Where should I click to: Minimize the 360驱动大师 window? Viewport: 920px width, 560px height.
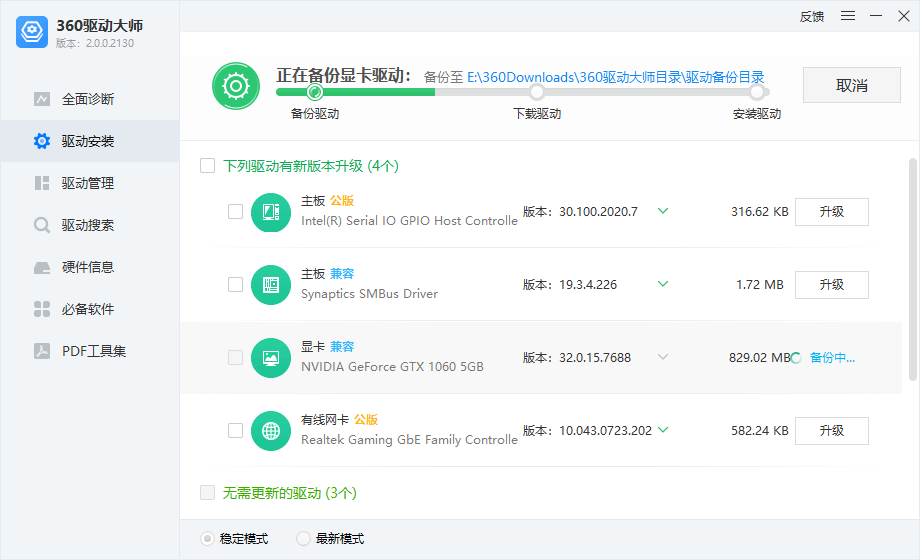[876, 16]
